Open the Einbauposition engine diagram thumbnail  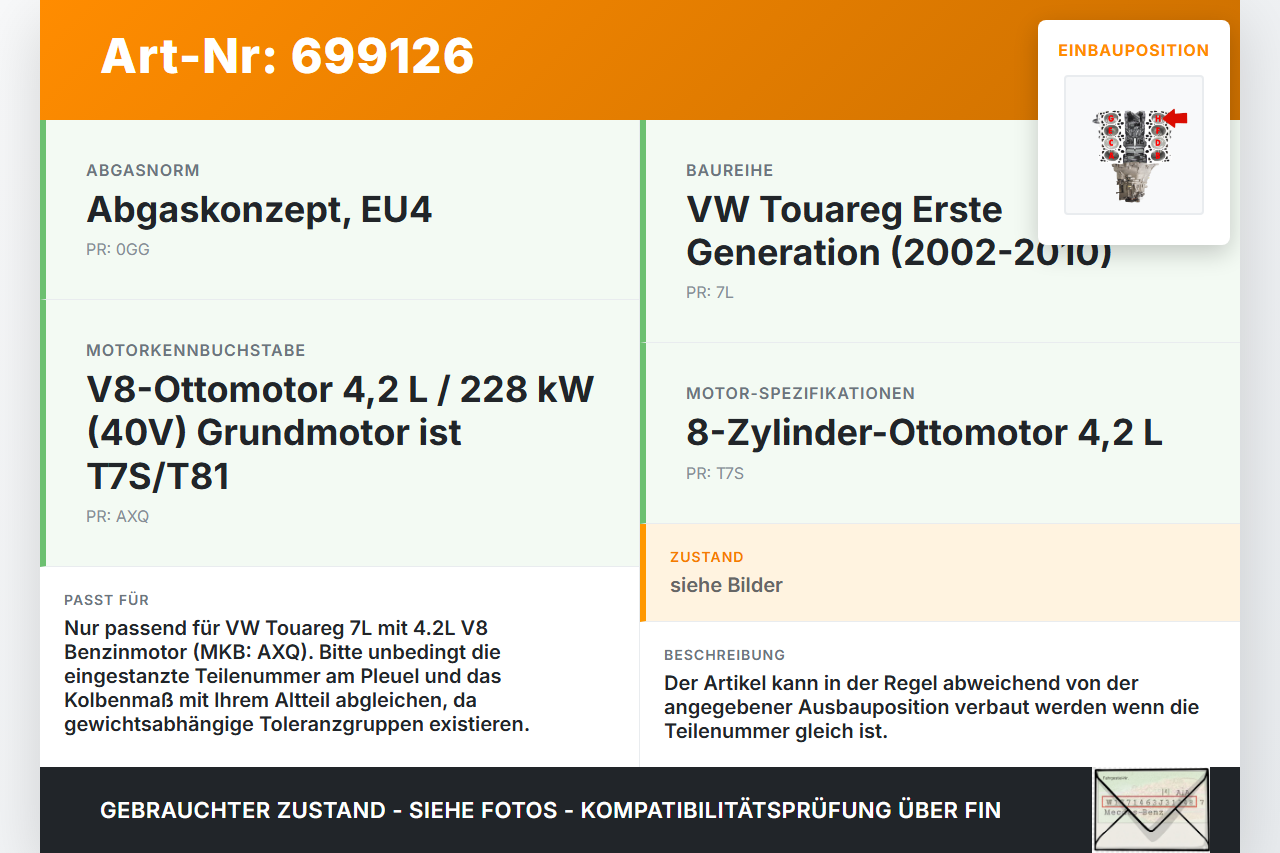[x=1133, y=145]
